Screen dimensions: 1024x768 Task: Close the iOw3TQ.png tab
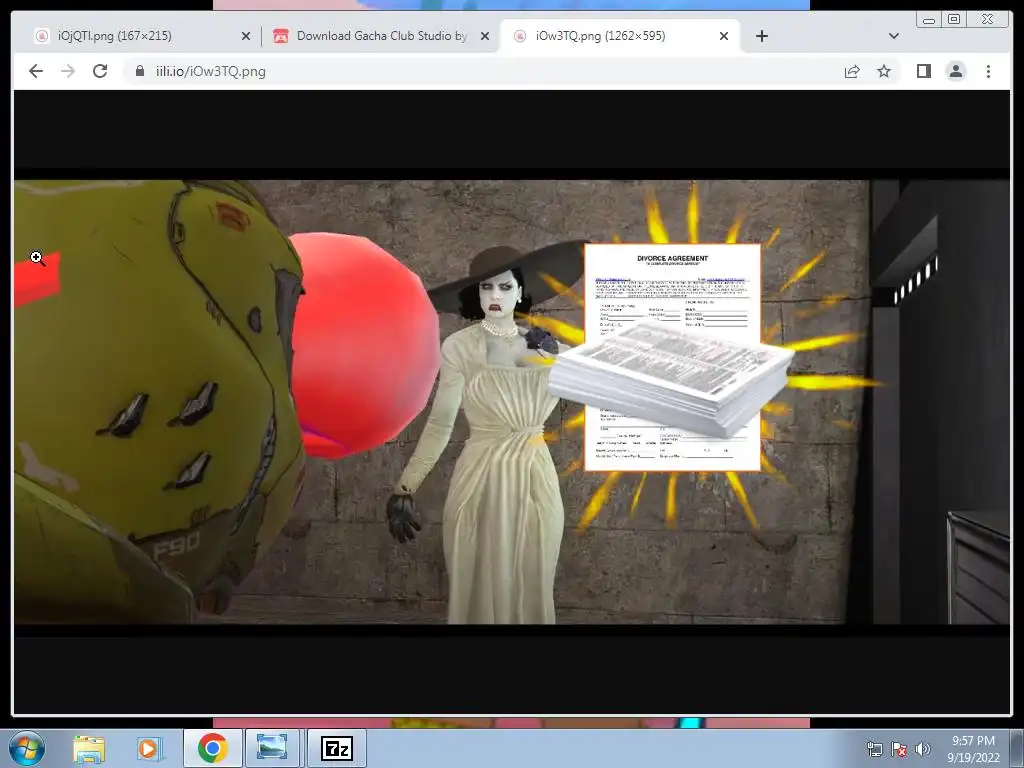tap(724, 36)
